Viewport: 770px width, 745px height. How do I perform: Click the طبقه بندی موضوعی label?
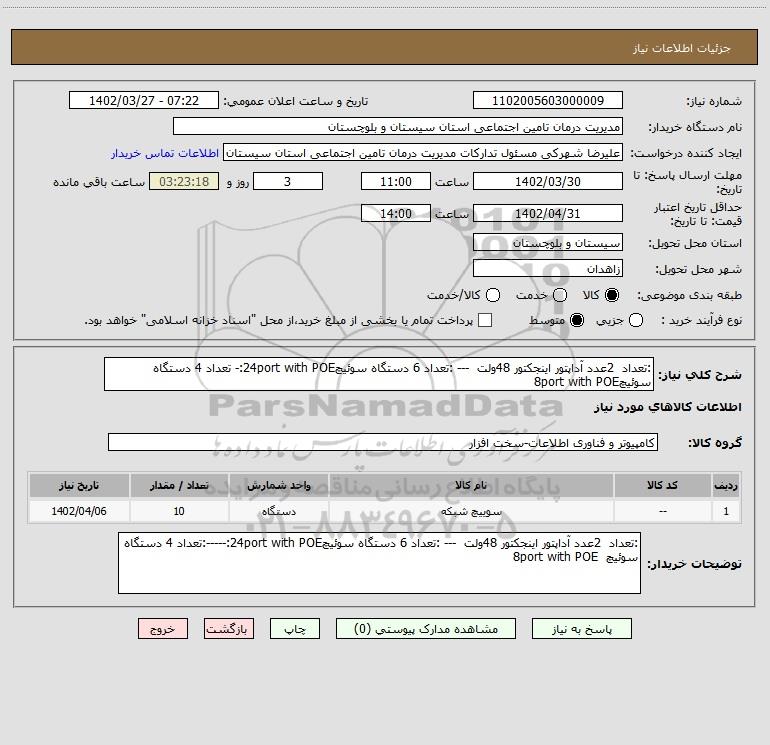(x=689, y=296)
